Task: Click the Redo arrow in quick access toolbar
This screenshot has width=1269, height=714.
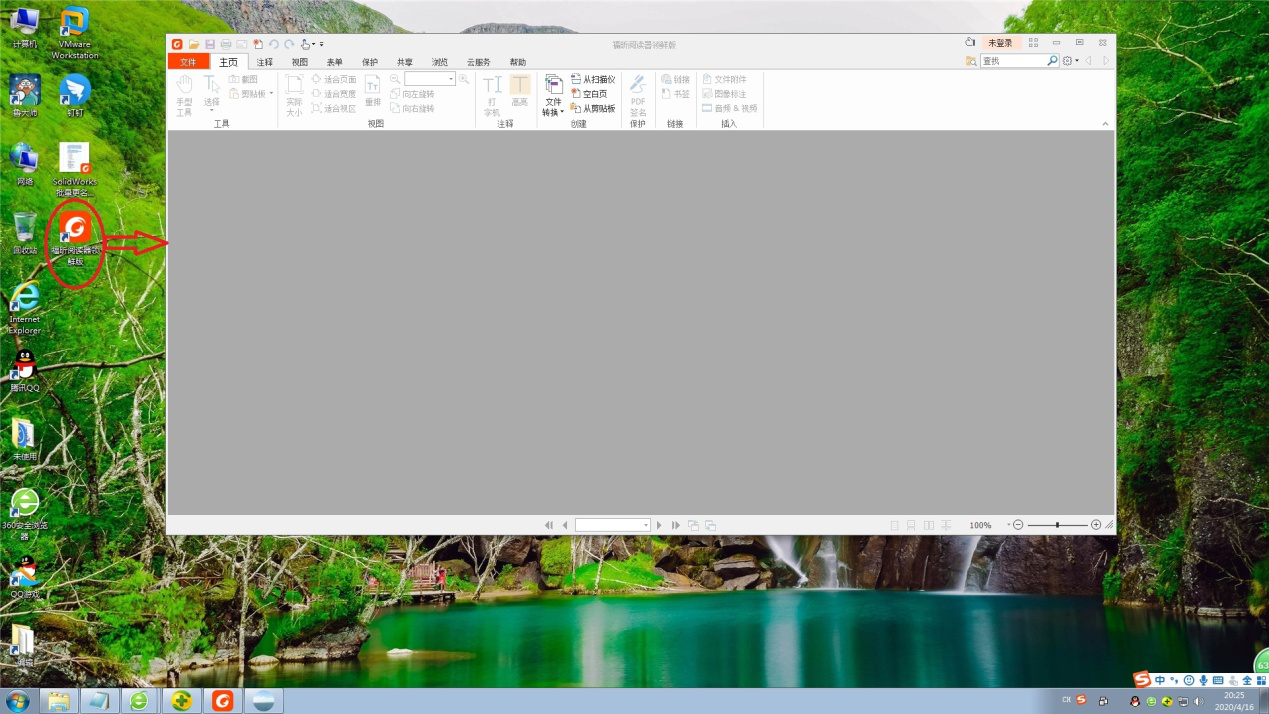Action: point(290,44)
